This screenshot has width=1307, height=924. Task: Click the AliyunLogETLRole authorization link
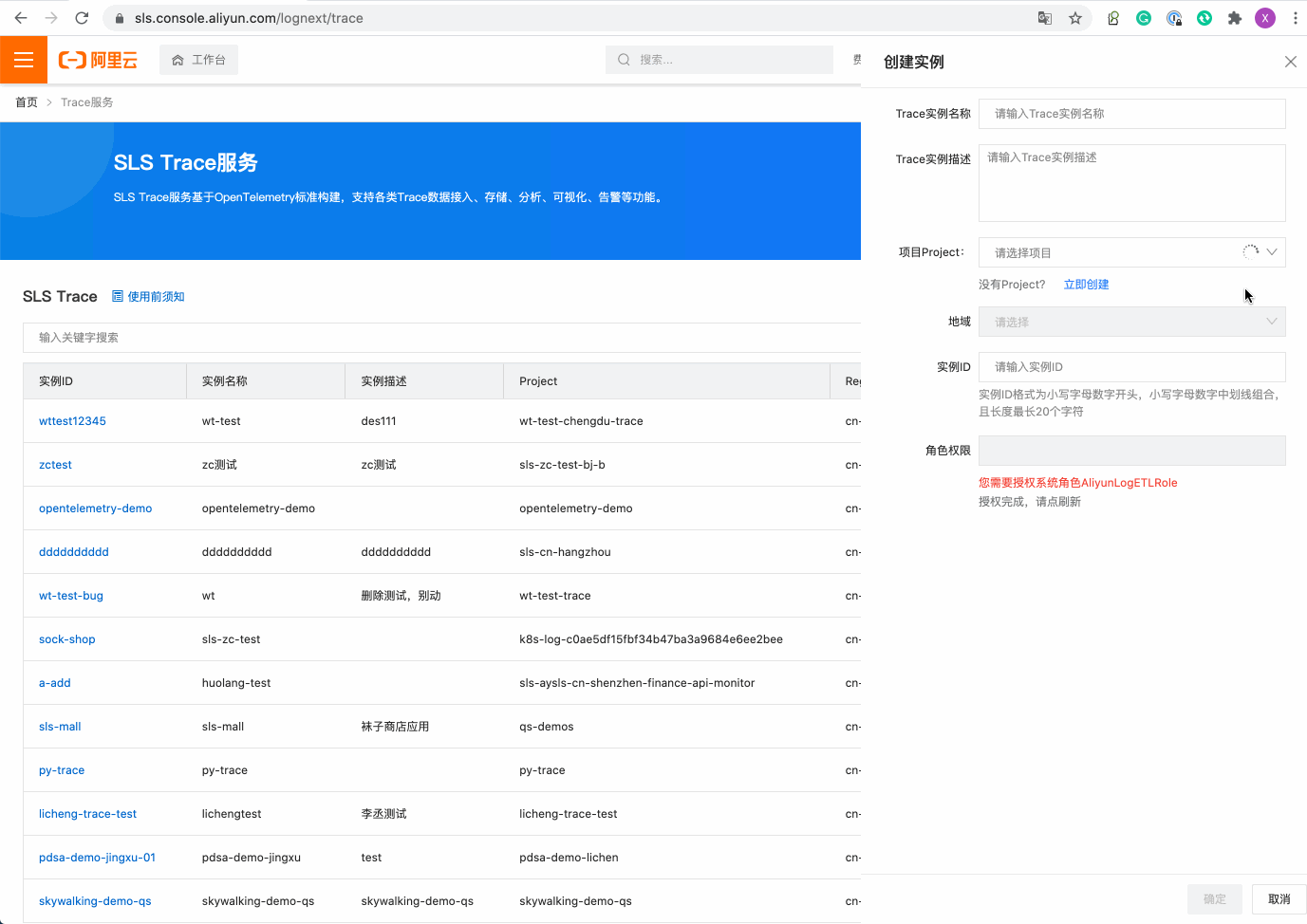pos(1078,483)
